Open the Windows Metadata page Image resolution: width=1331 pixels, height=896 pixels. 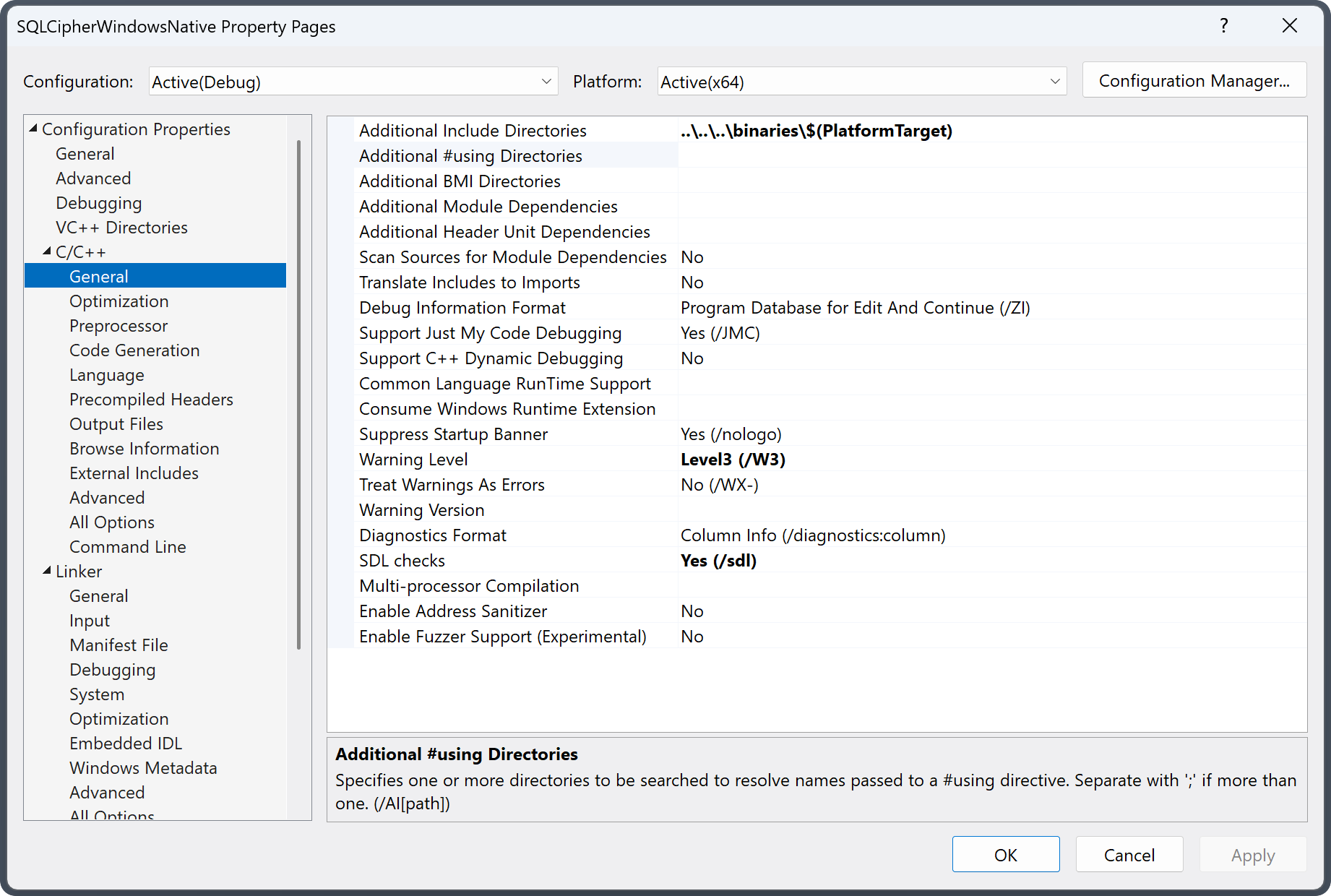(143, 768)
